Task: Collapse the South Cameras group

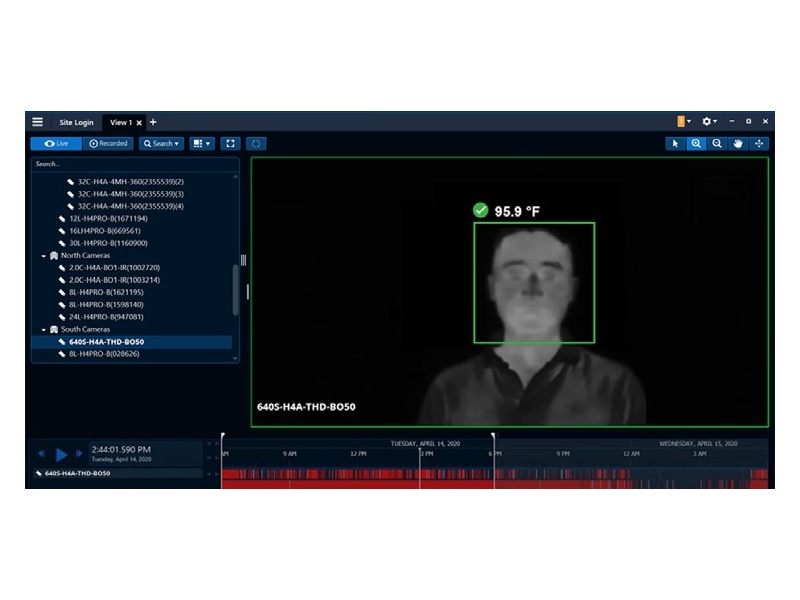Action: 44,329
